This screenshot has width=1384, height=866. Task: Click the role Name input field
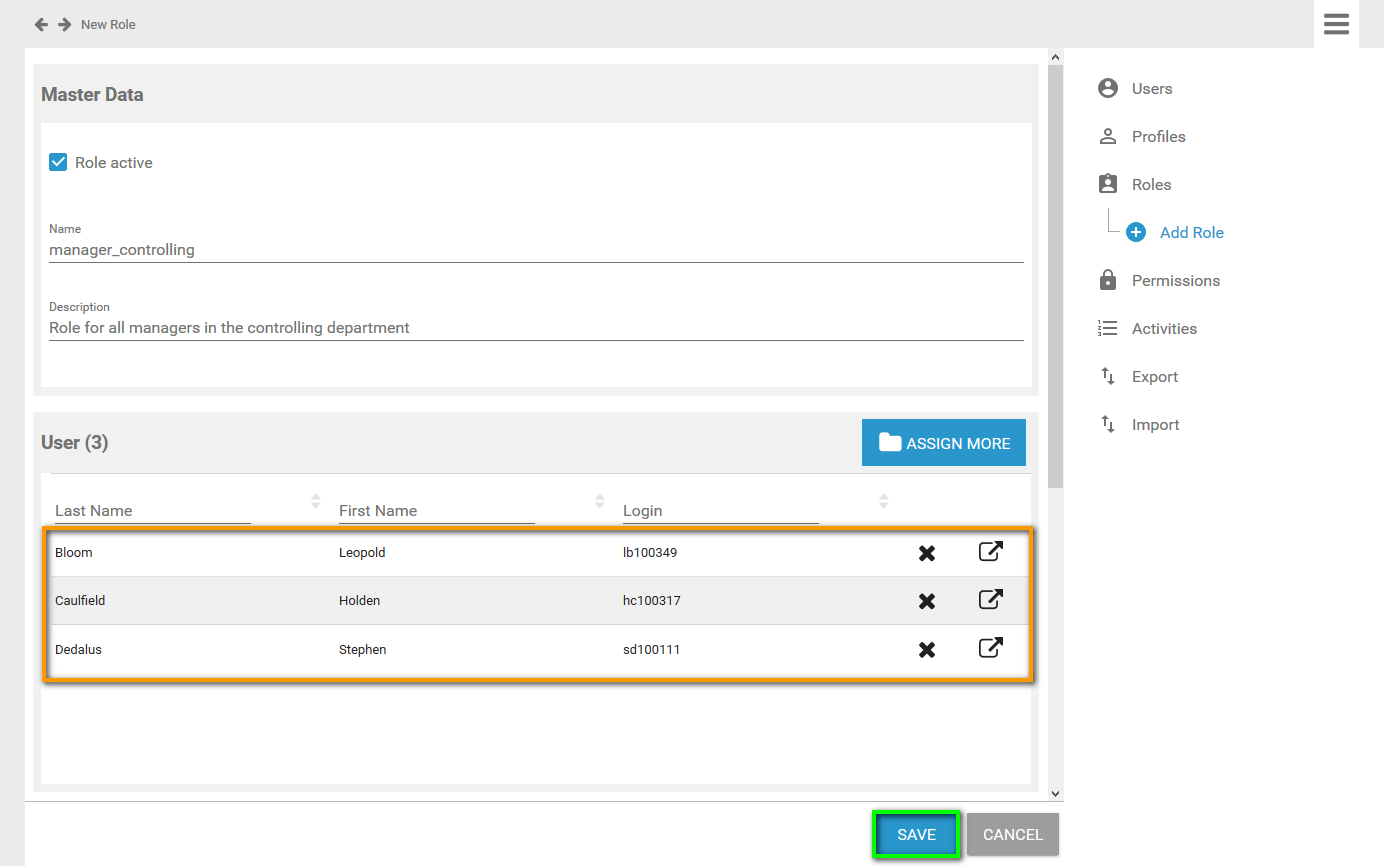click(x=536, y=250)
